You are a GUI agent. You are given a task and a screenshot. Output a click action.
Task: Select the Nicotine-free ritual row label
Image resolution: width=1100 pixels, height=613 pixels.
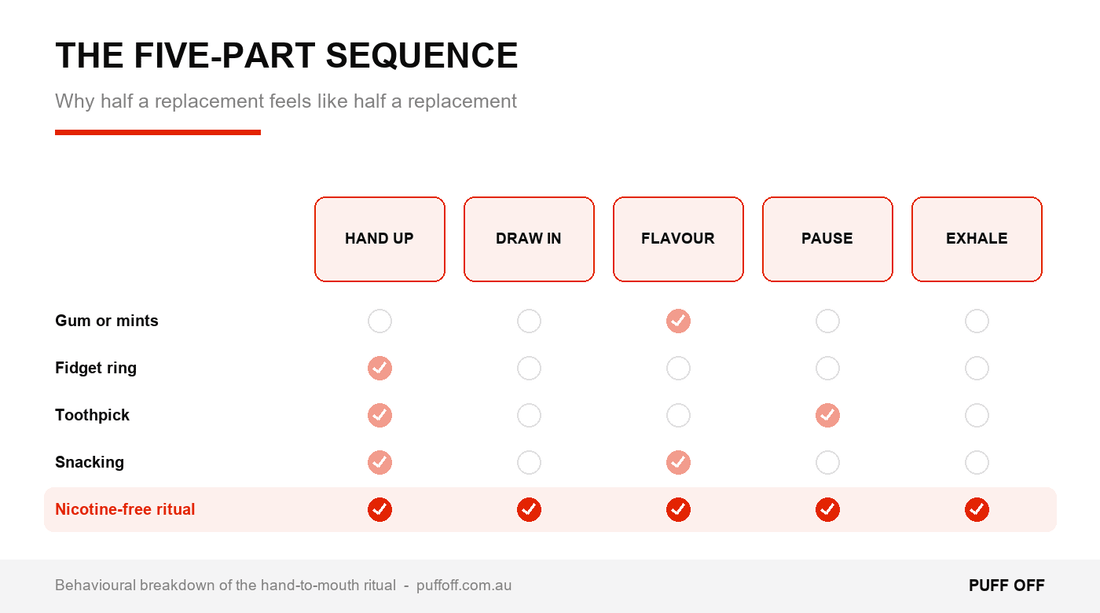tap(125, 509)
